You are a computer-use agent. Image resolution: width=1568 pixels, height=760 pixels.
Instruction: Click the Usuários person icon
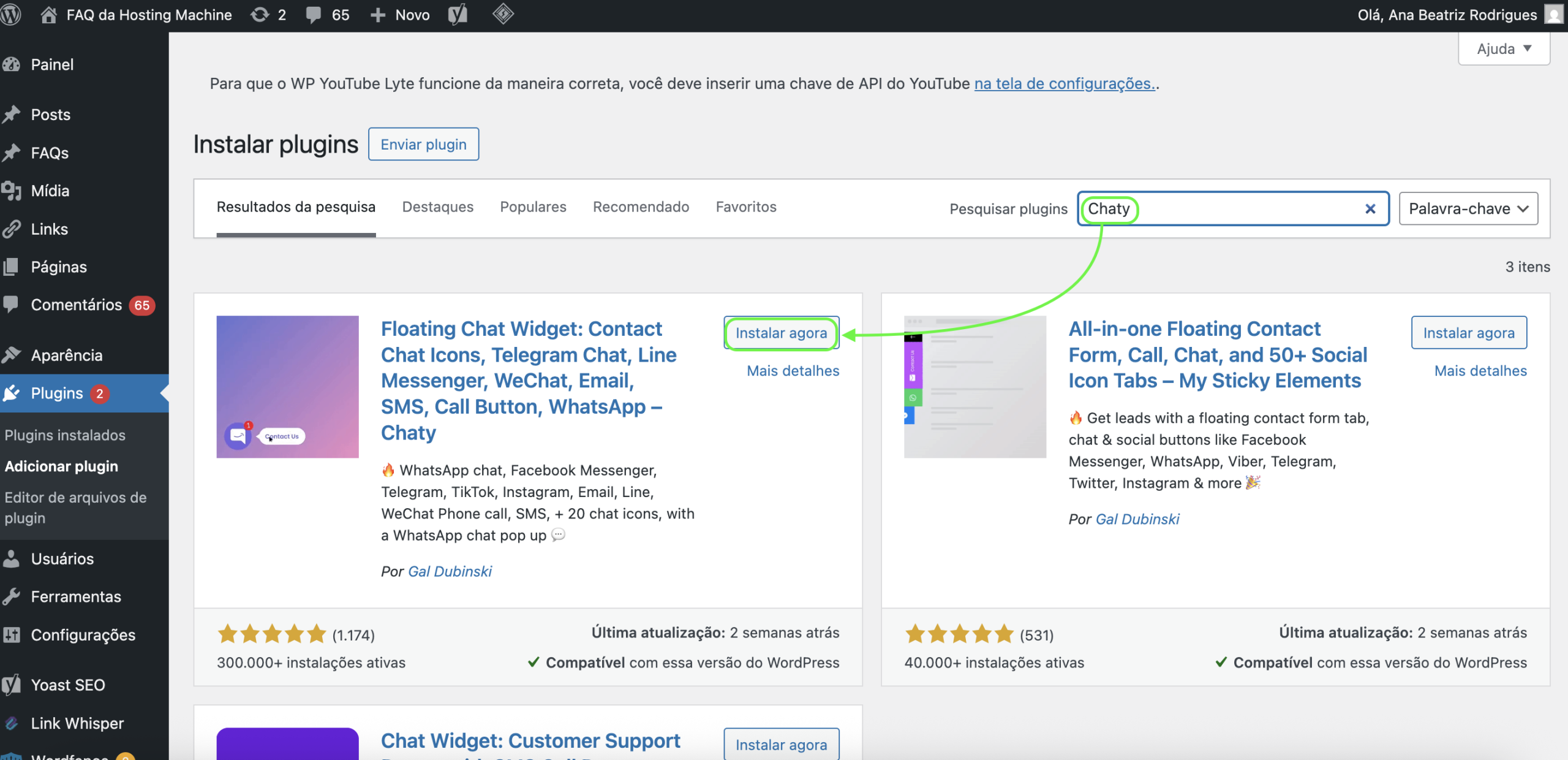(x=11, y=558)
